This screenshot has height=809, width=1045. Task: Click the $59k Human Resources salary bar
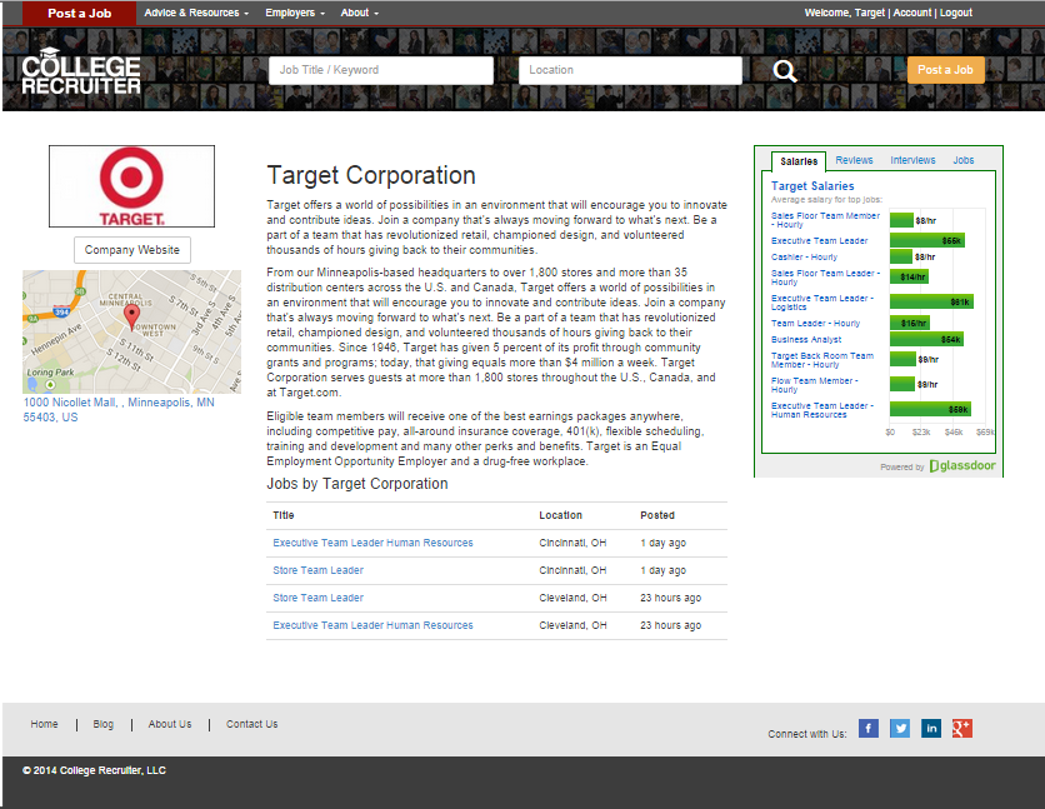(x=930, y=409)
